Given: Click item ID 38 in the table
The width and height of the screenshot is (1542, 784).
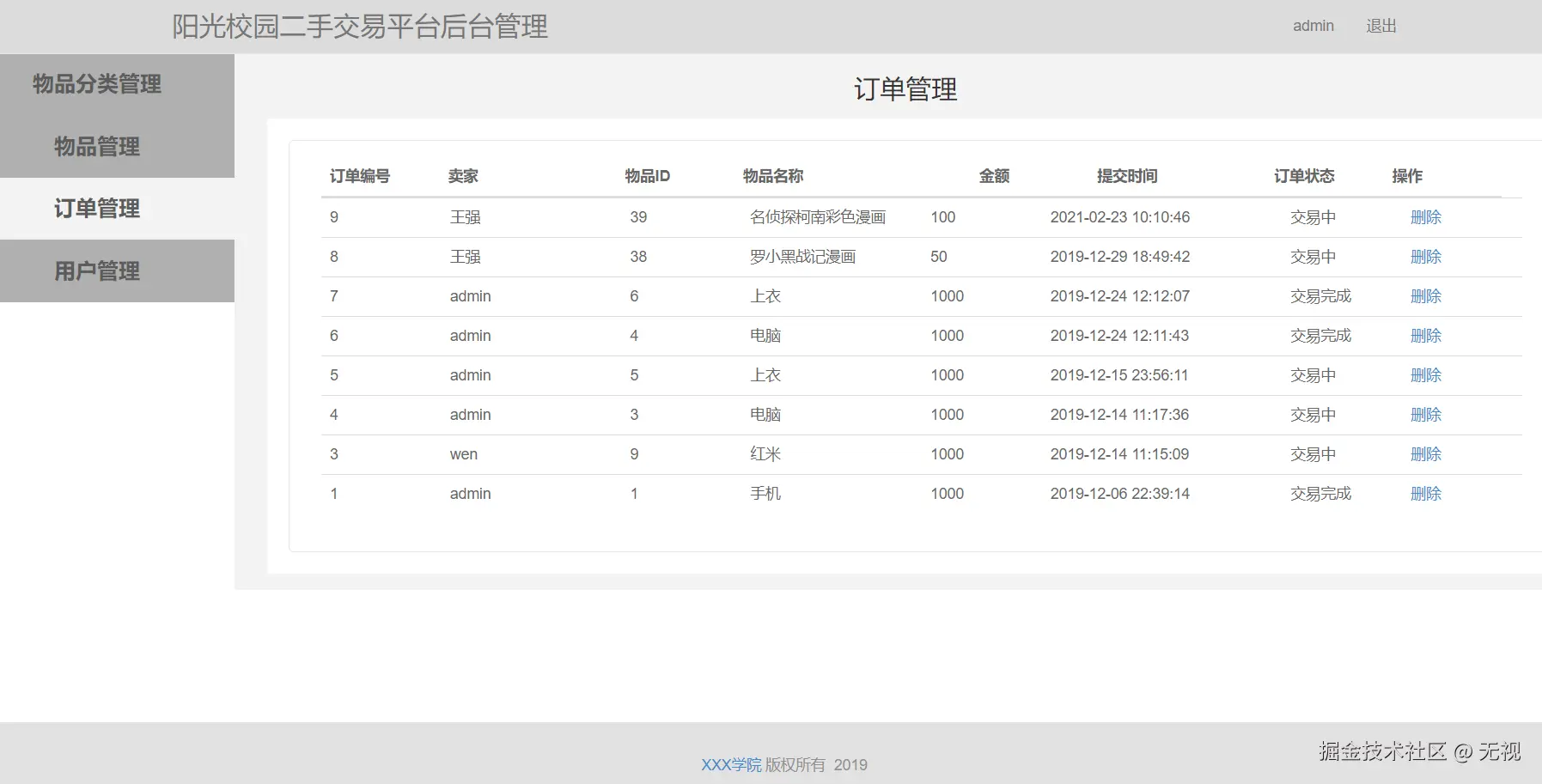Looking at the screenshot, I should point(638,257).
